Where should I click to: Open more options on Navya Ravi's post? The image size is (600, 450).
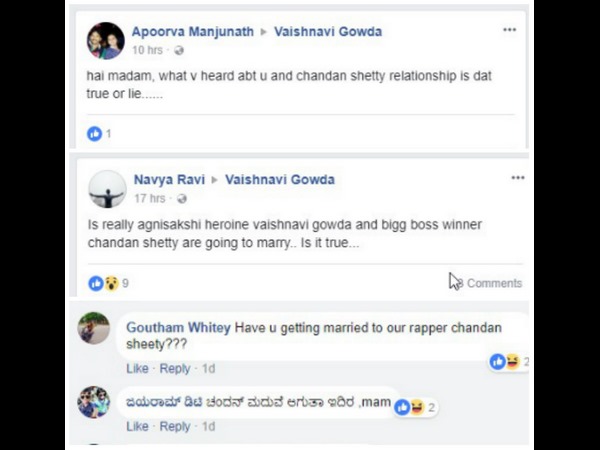(517, 178)
